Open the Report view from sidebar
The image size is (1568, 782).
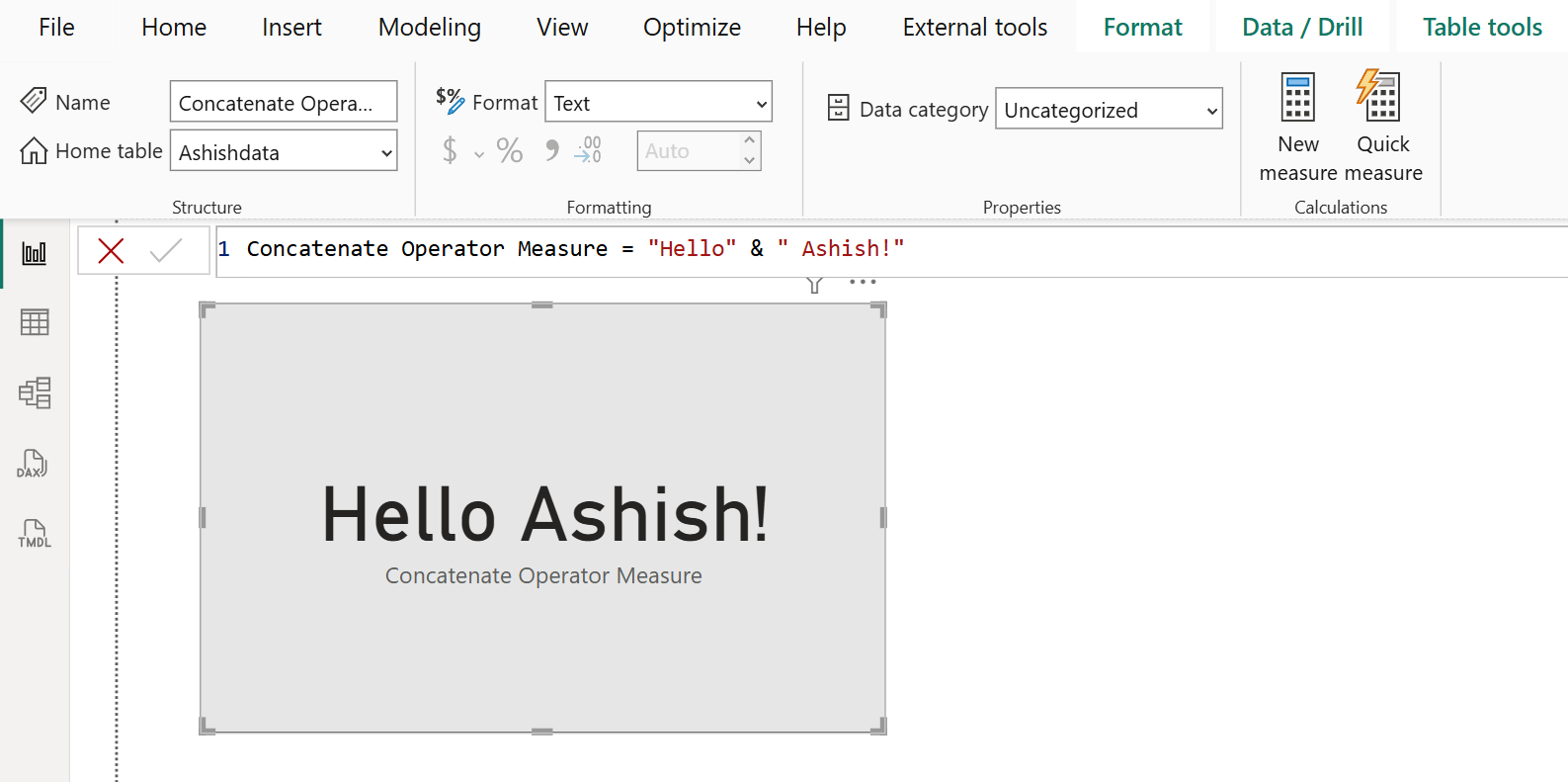click(x=35, y=254)
